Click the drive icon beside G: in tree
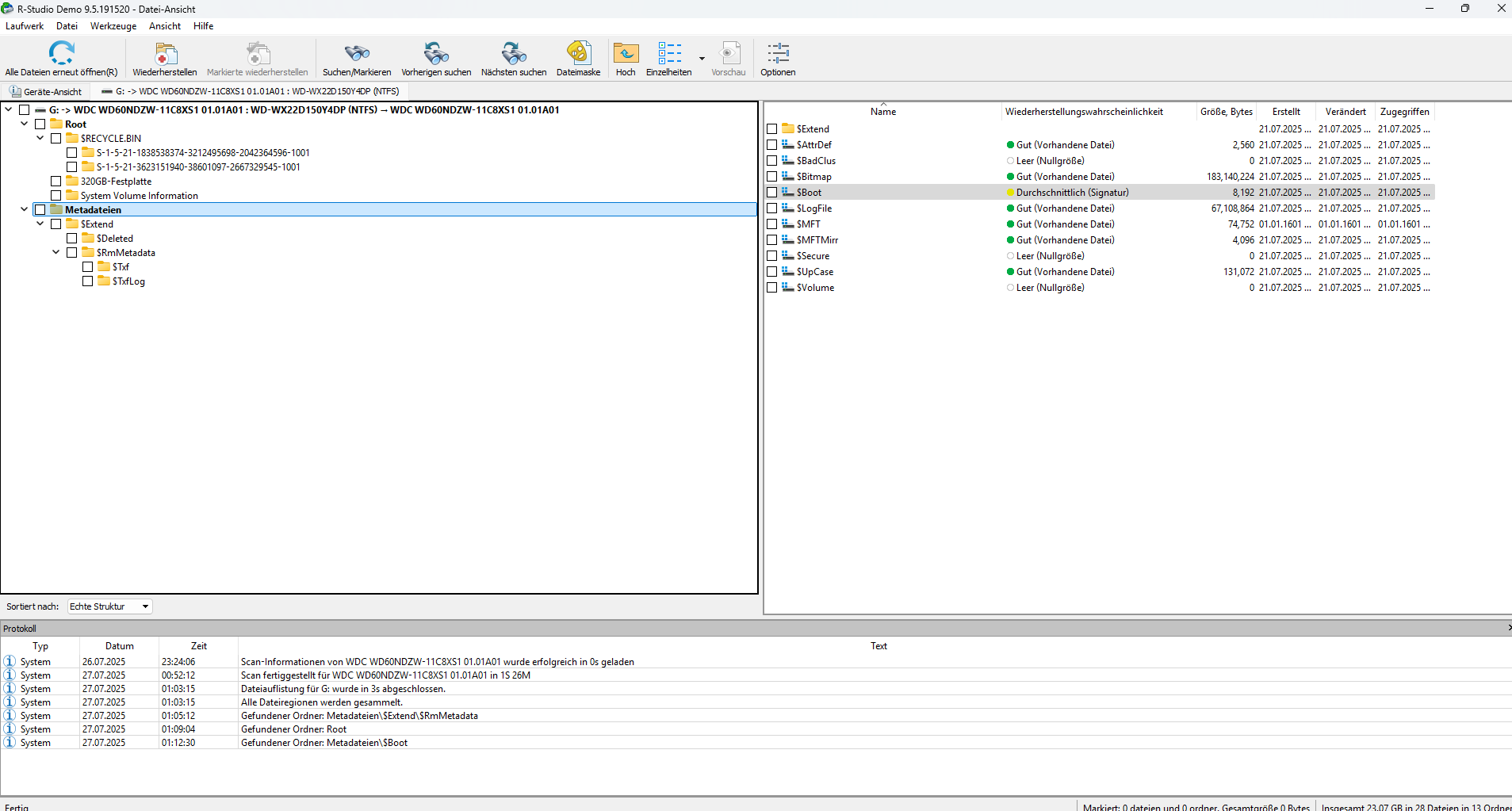 [40, 110]
